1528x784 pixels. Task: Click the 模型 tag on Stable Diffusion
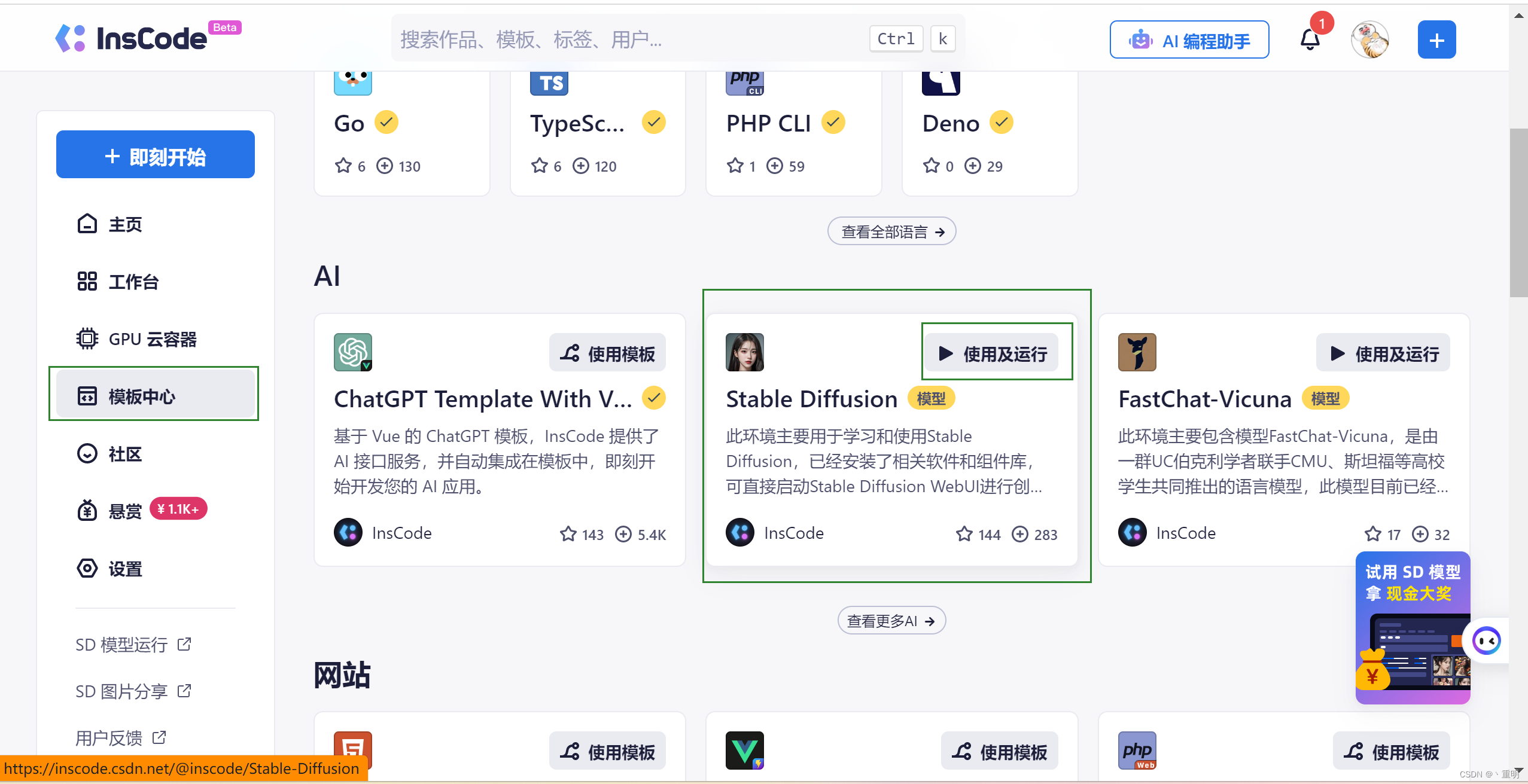click(x=931, y=398)
